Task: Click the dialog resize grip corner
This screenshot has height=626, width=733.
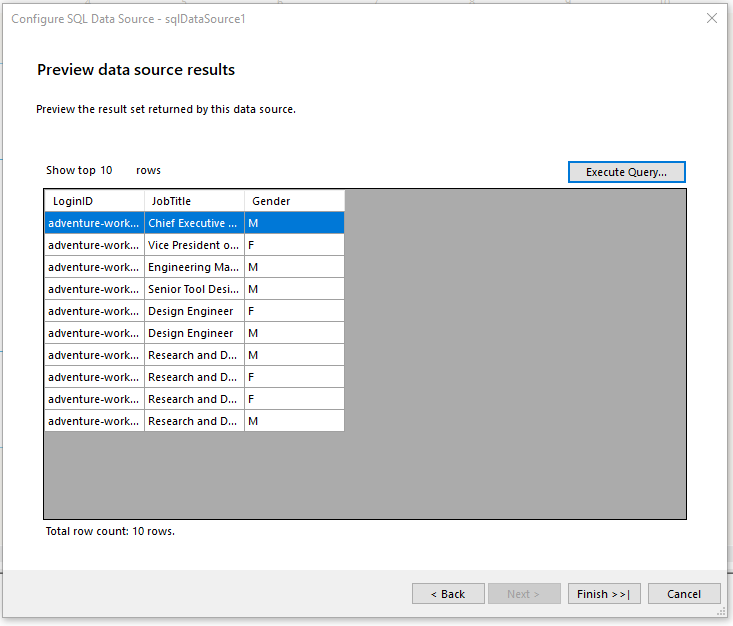Action: [x=721, y=611]
